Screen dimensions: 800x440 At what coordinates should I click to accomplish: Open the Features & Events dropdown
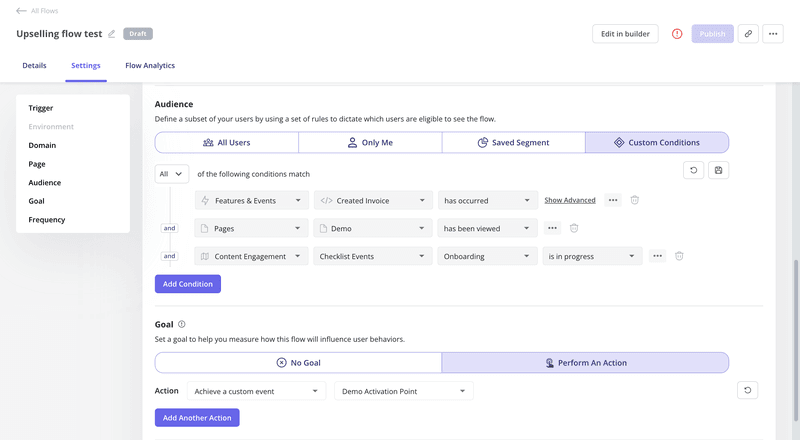point(252,201)
